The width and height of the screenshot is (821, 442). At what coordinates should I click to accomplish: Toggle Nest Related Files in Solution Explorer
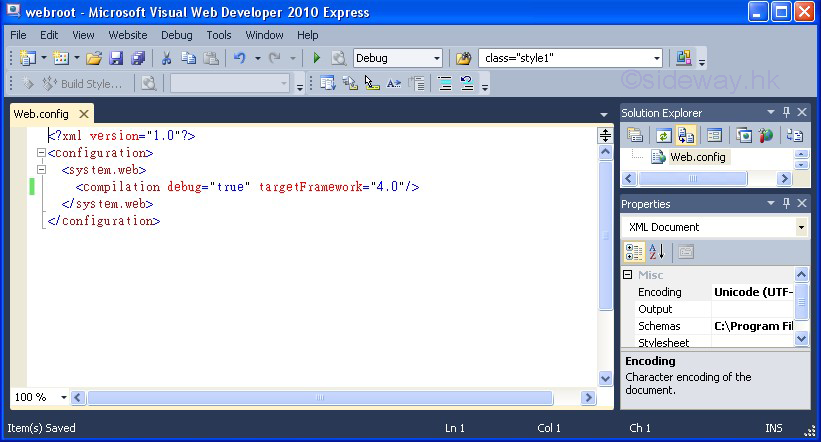click(x=686, y=135)
